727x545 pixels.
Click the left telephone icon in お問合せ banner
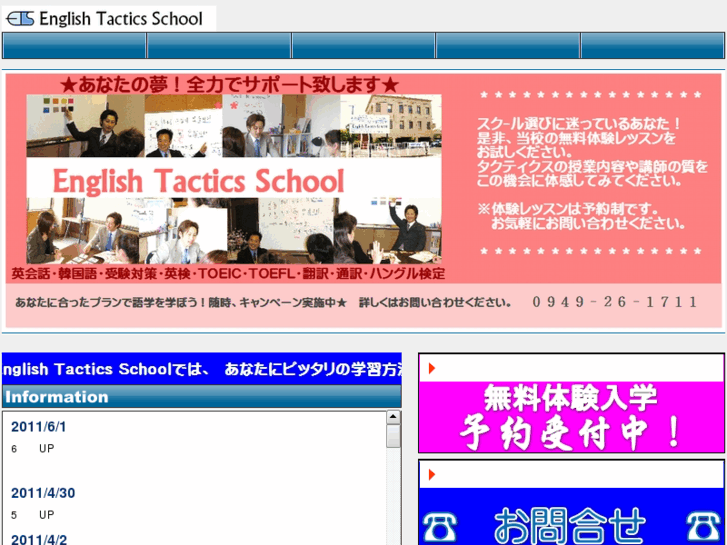click(440, 527)
